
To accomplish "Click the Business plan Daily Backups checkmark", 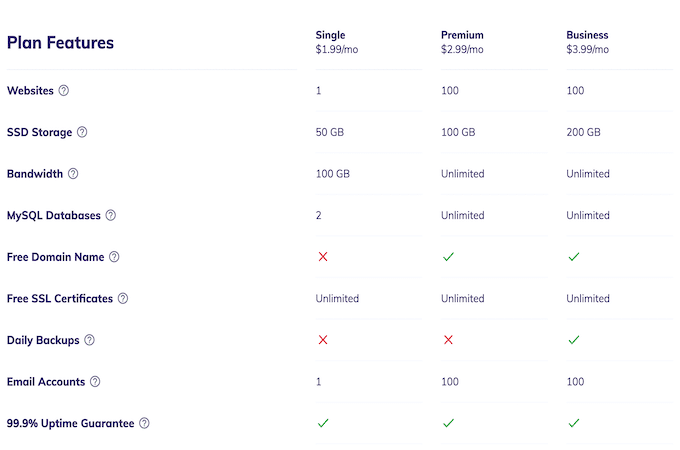I will (574, 340).
